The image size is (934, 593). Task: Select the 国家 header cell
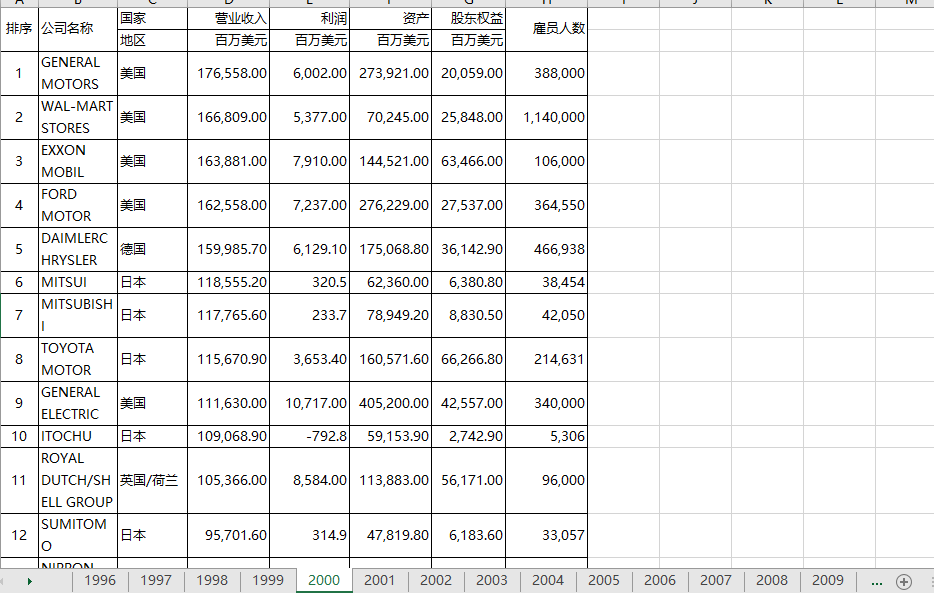pyautogui.click(x=152, y=18)
